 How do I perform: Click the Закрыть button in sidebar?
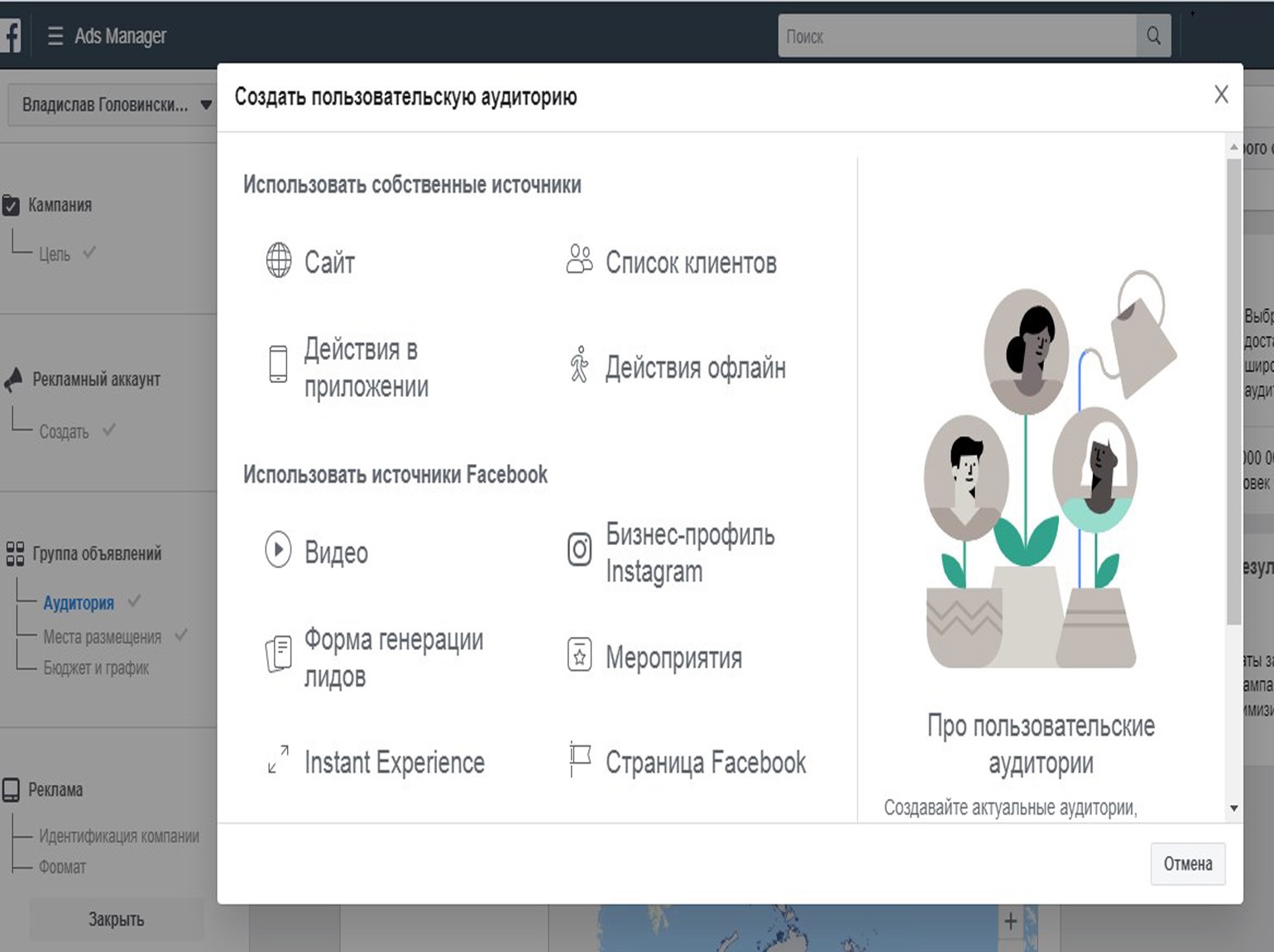click(x=116, y=920)
